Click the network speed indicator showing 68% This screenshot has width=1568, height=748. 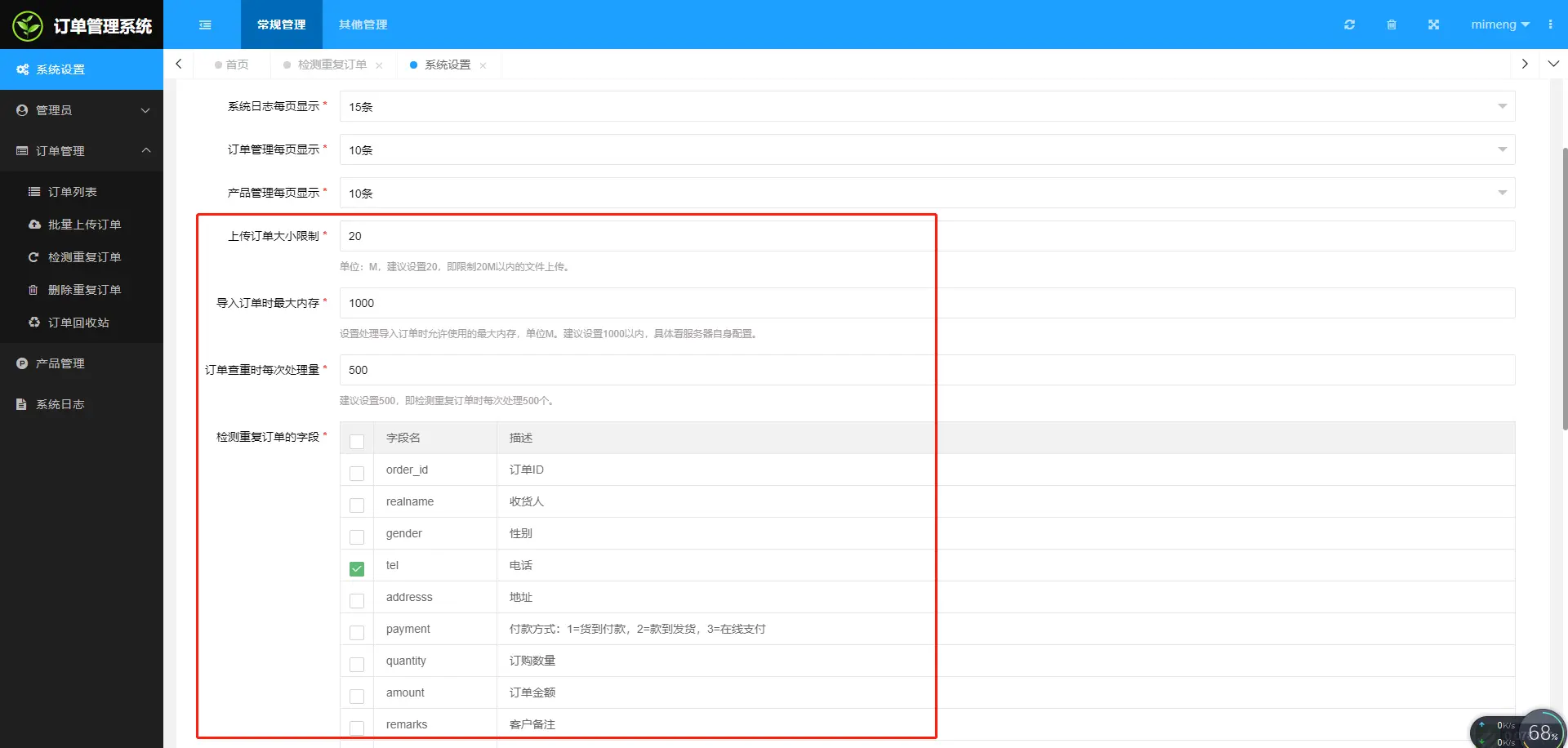1542,731
